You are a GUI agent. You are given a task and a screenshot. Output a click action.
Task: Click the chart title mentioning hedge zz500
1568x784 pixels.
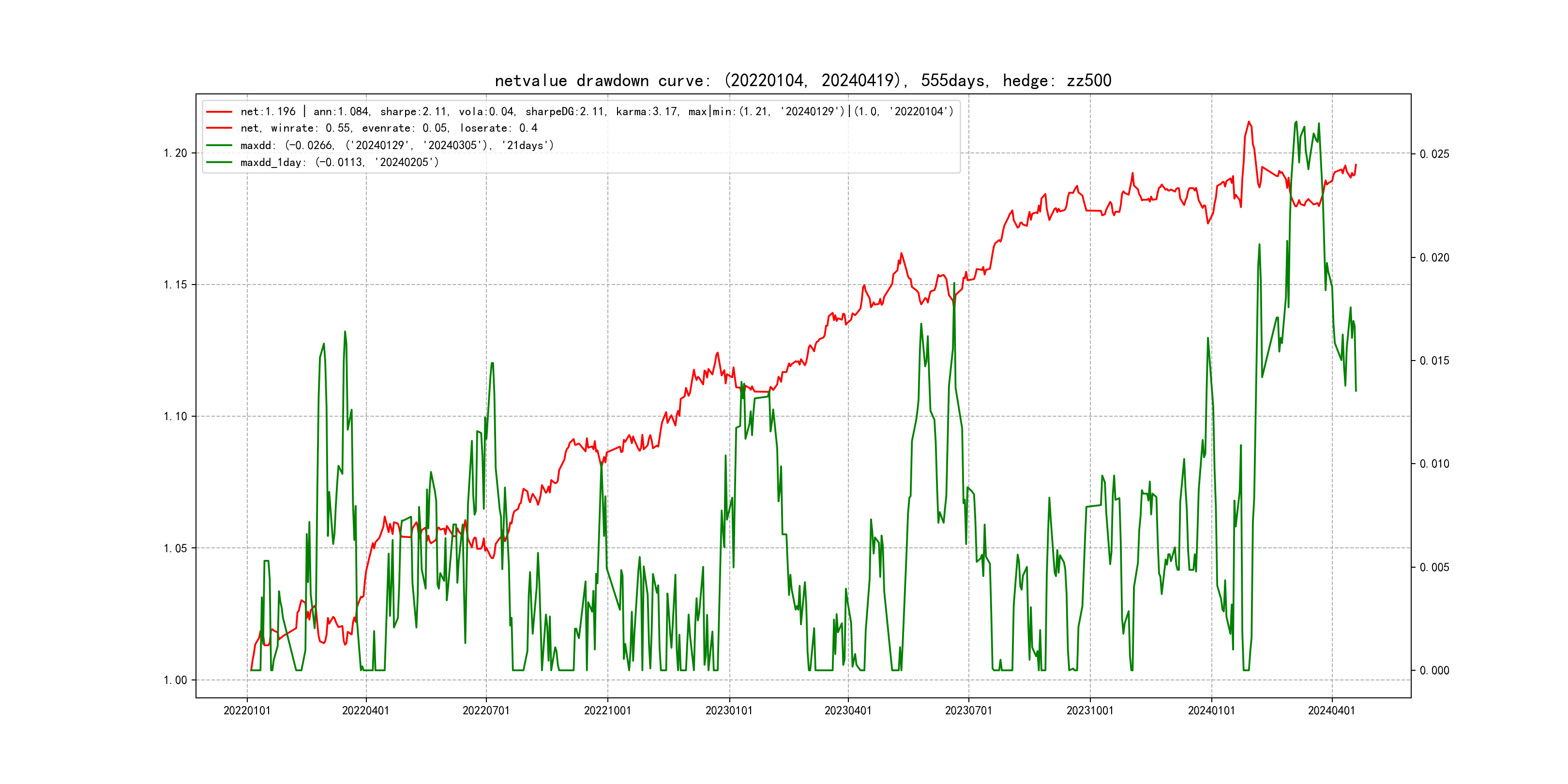(803, 80)
